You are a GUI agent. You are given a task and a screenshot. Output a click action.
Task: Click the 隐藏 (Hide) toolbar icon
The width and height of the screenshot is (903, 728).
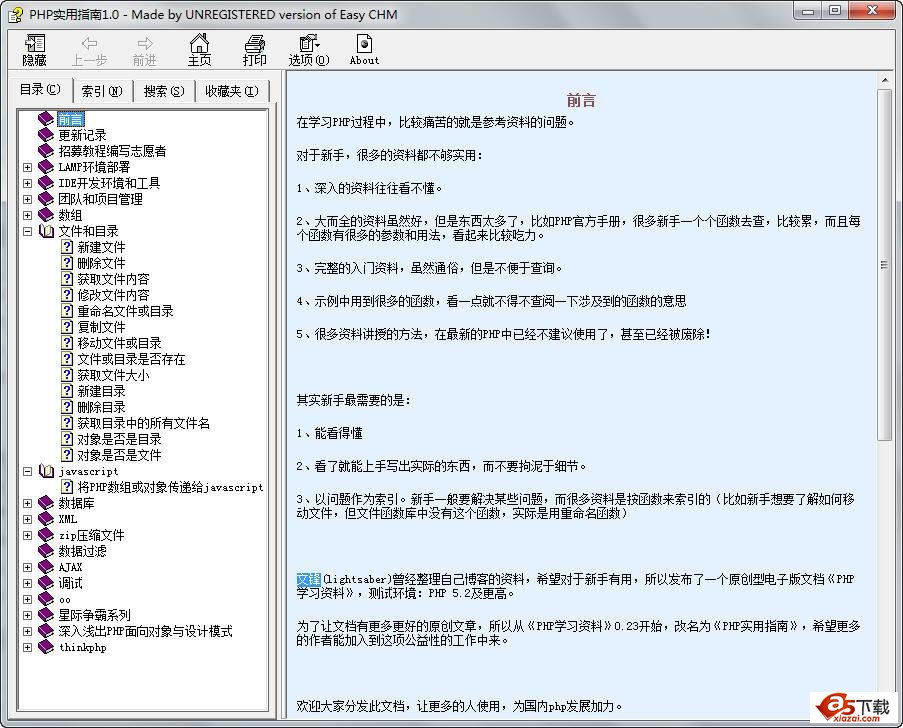35,44
